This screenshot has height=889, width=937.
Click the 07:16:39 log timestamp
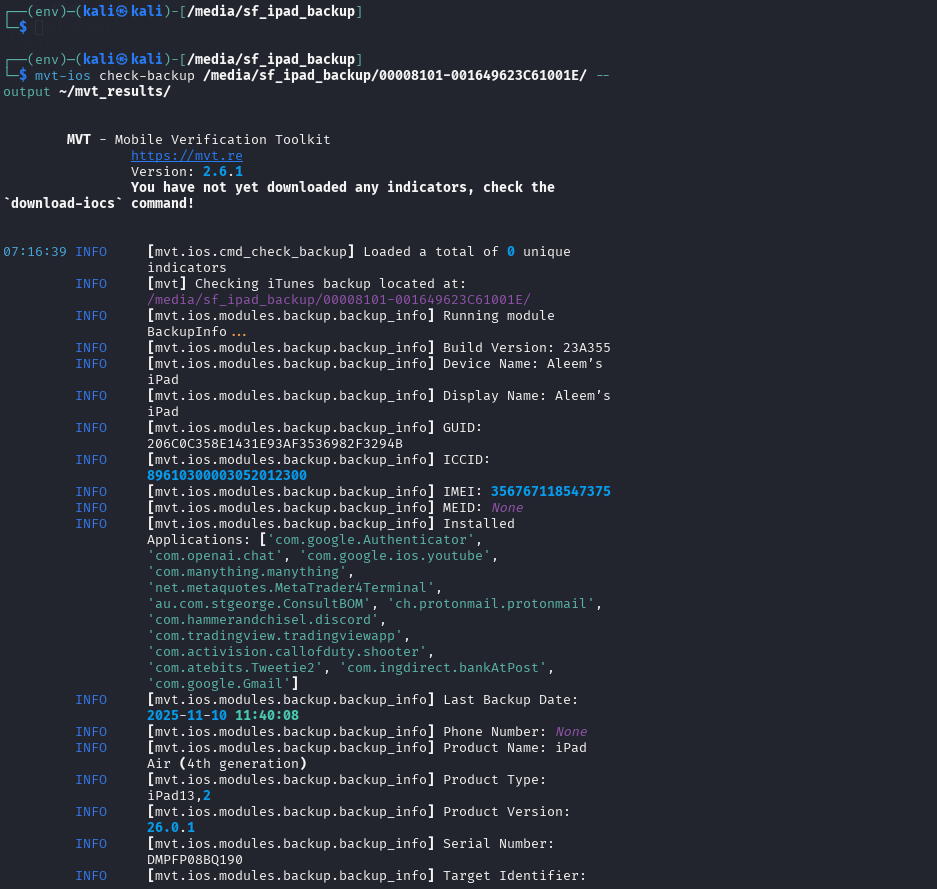(34, 251)
